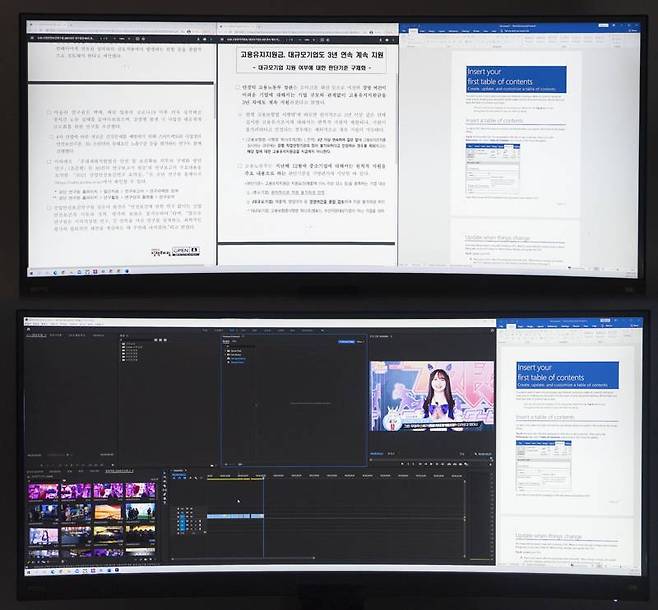
Task: Open File tab in upper monitor Word
Action: [x=405, y=31]
